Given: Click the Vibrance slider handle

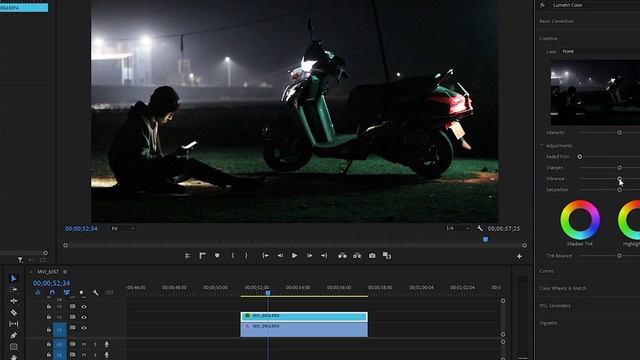Looking at the screenshot, I should (620, 179).
